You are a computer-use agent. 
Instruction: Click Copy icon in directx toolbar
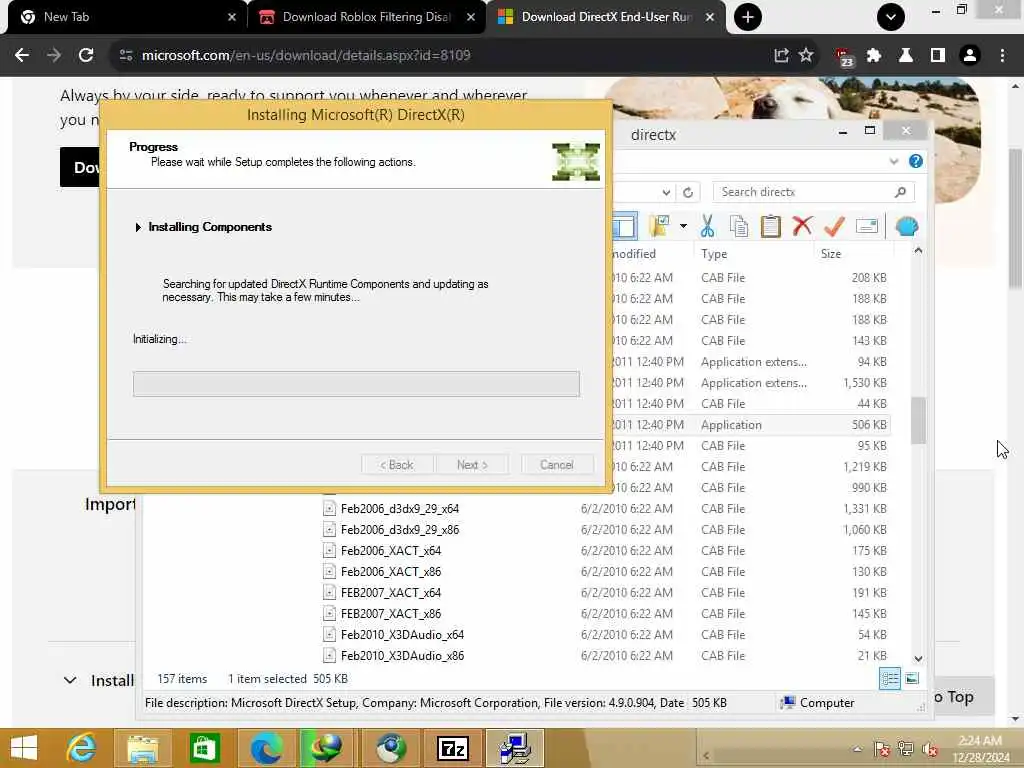[739, 226]
